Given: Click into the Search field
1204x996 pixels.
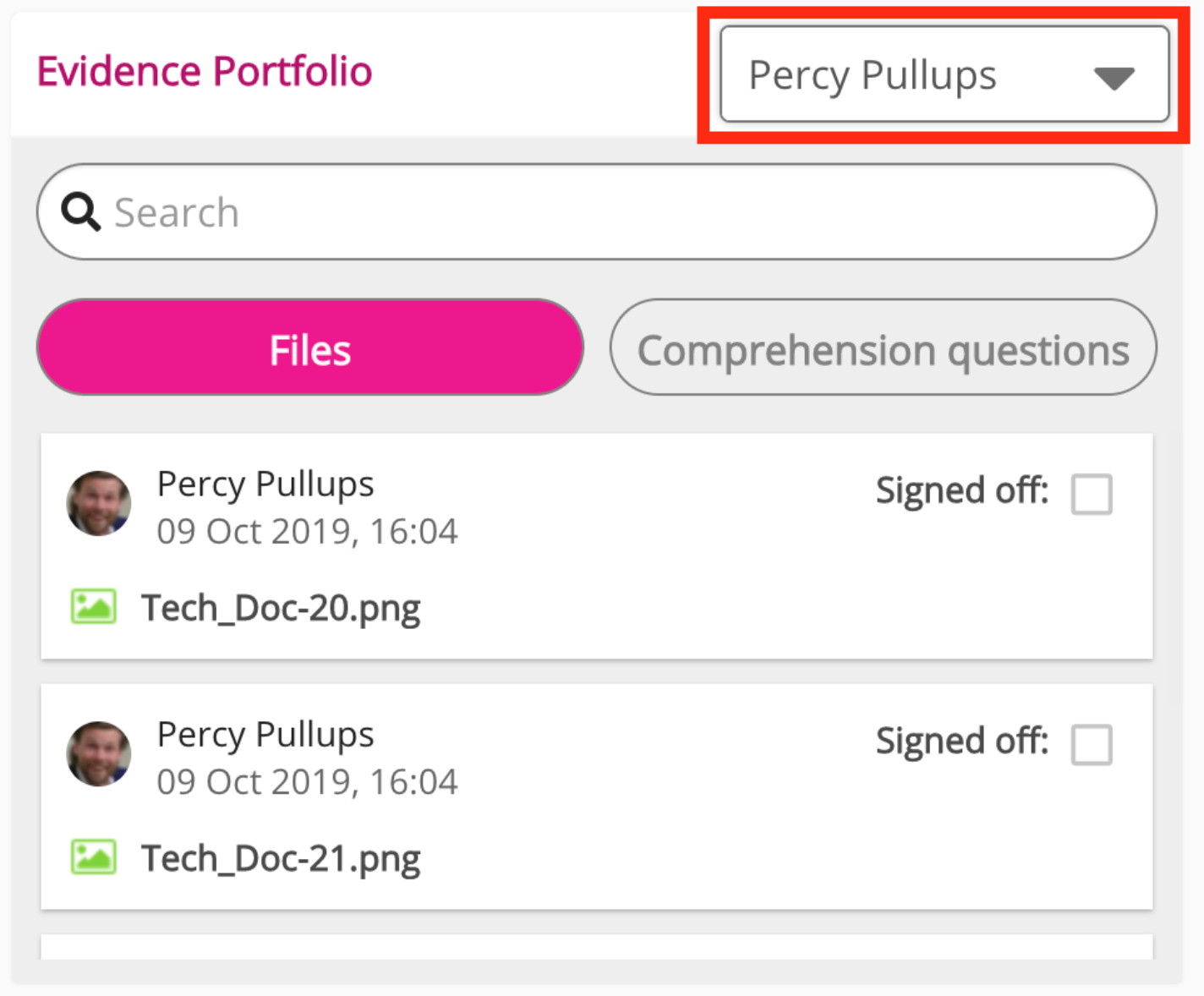Looking at the screenshot, I should (609, 211).
